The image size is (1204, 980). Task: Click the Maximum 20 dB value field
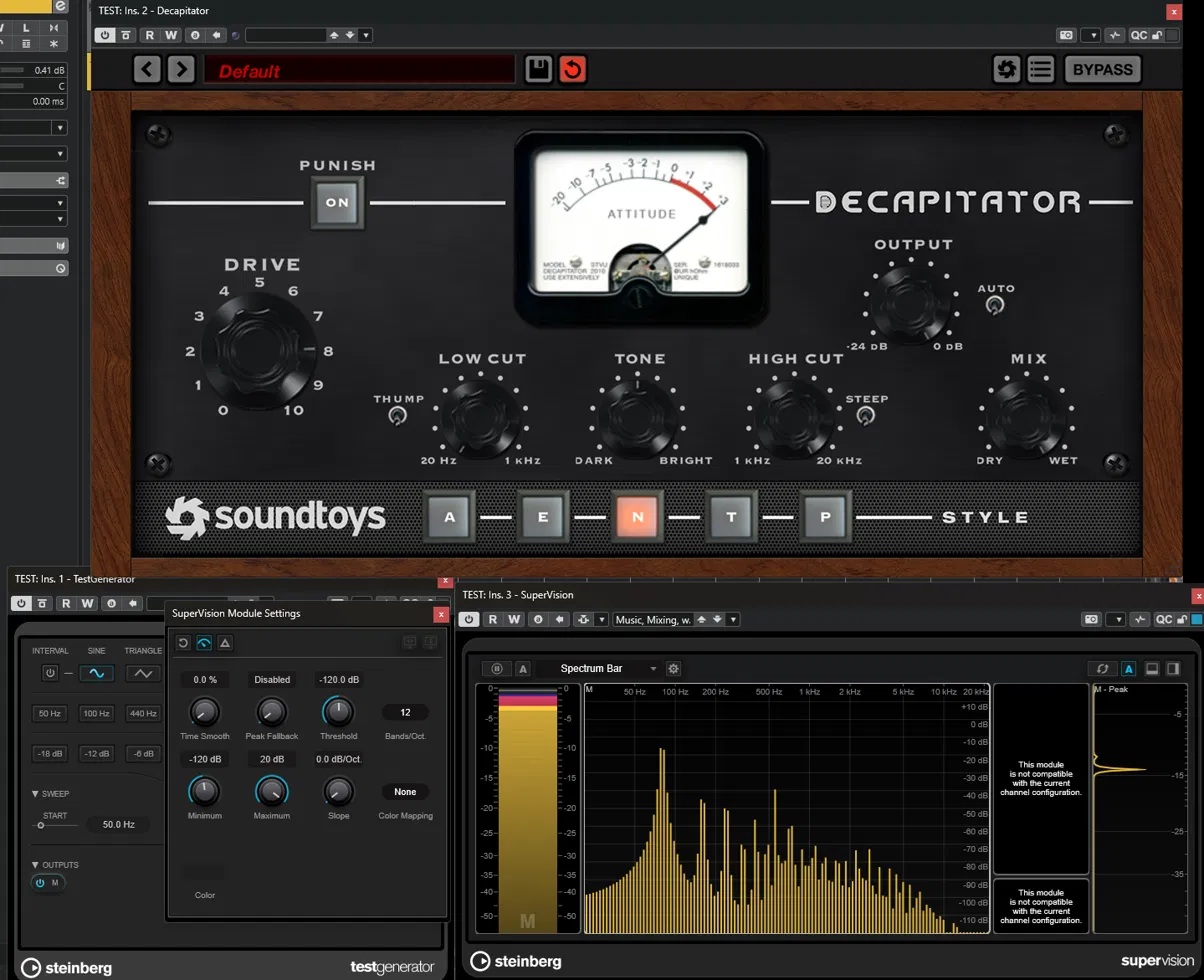[x=272, y=759]
